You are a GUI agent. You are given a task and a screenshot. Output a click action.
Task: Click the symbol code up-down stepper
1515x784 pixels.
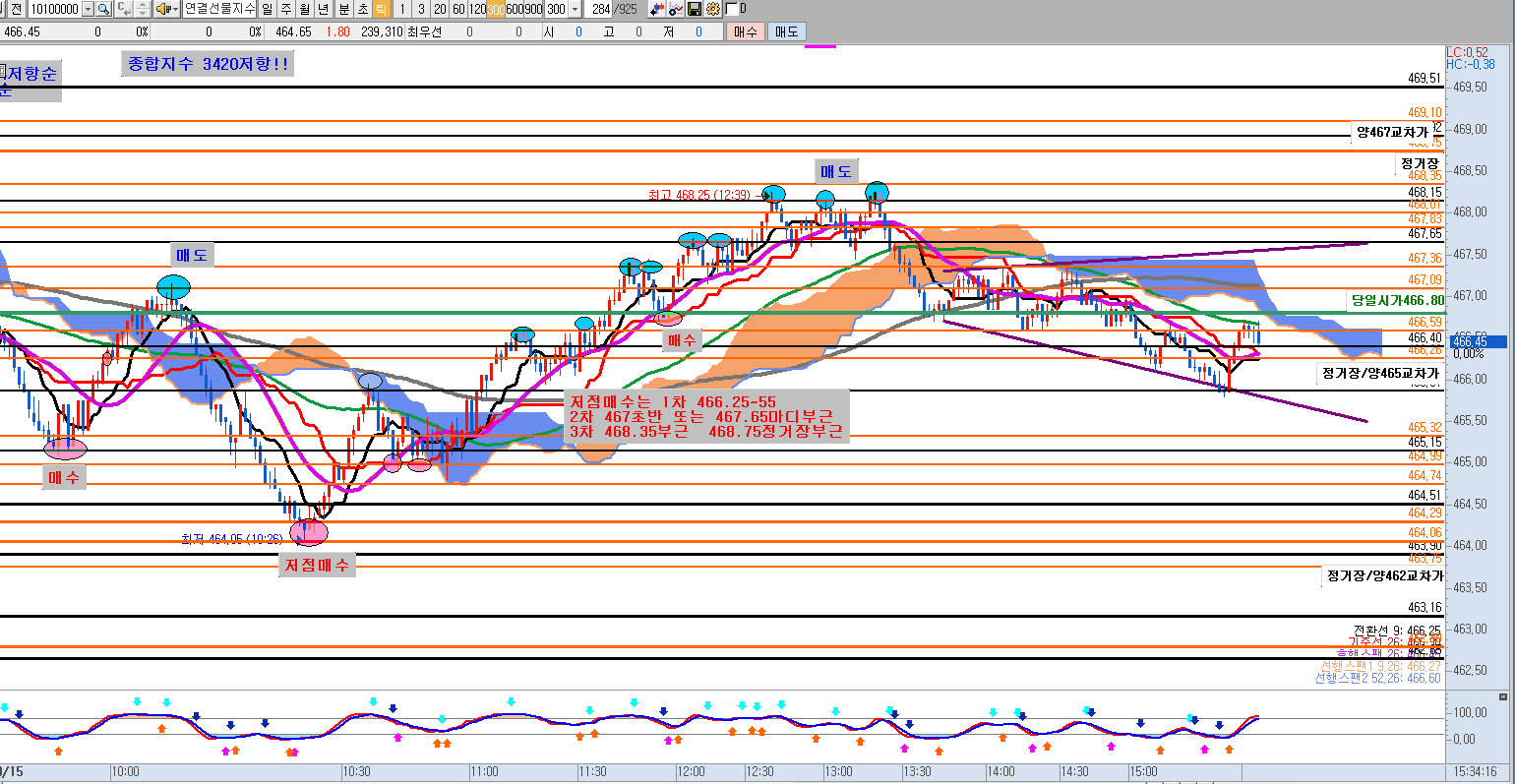[143, 9]
